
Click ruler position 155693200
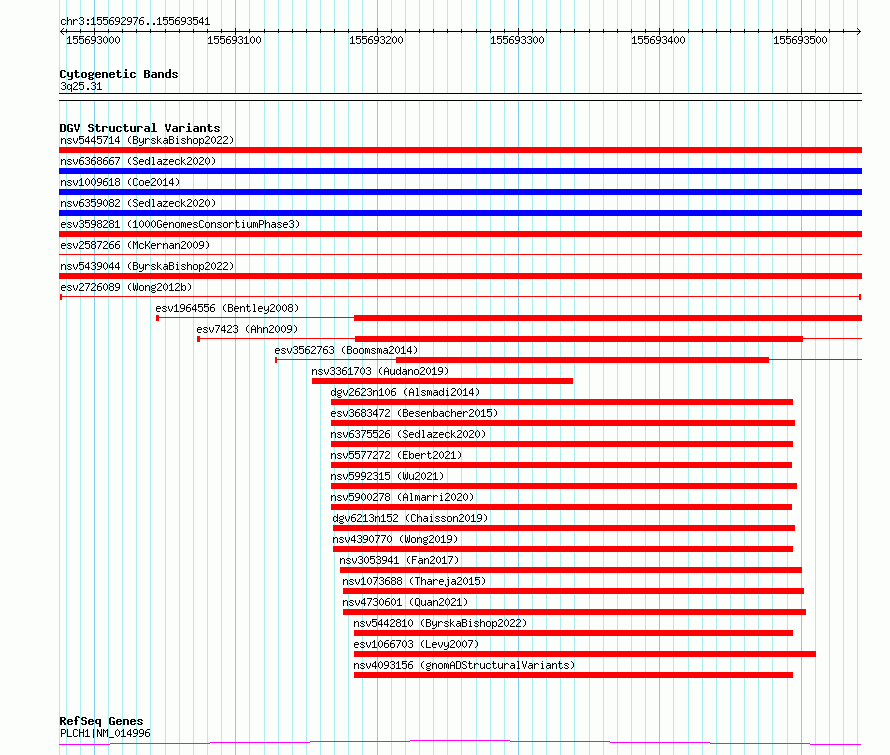376,40
